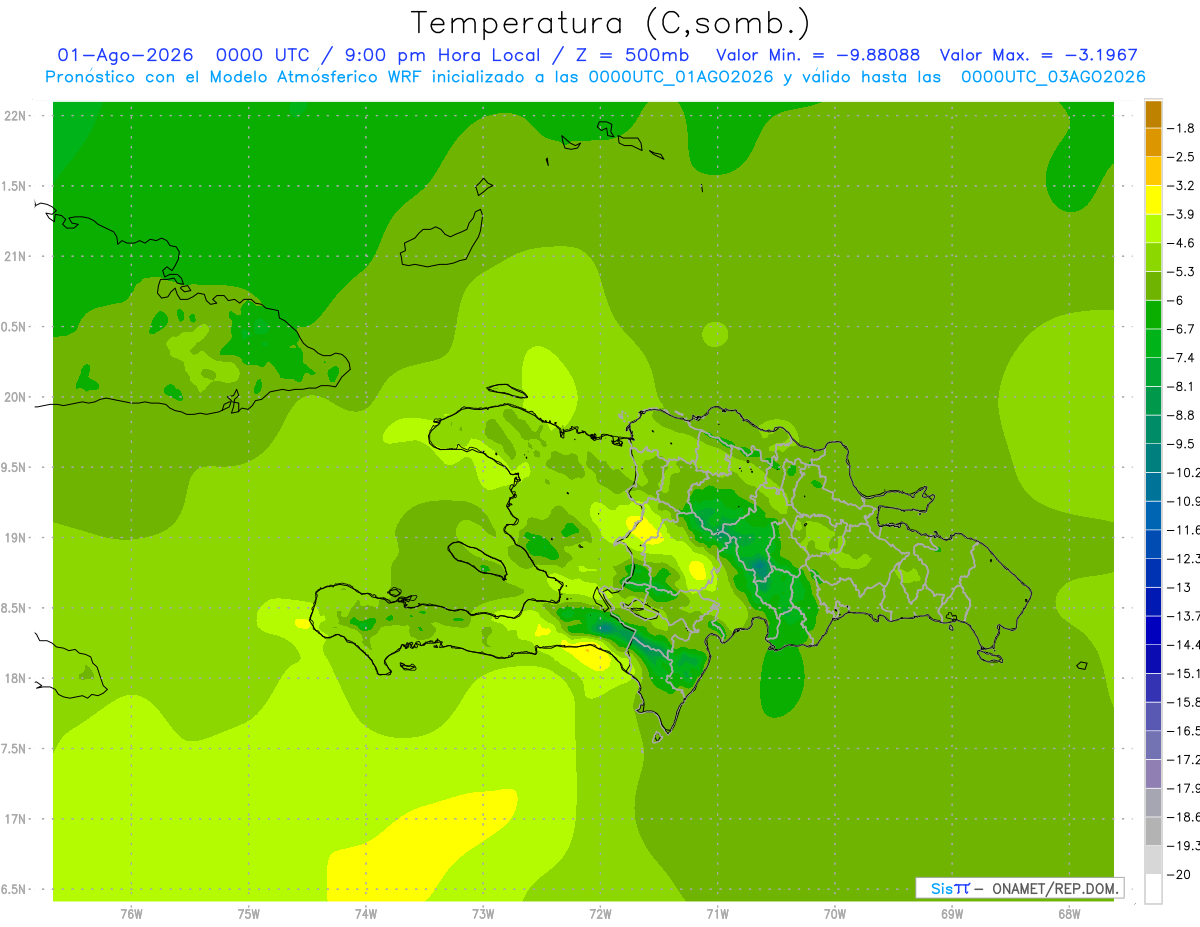Click the '75W' longitude label

point(248,914)
